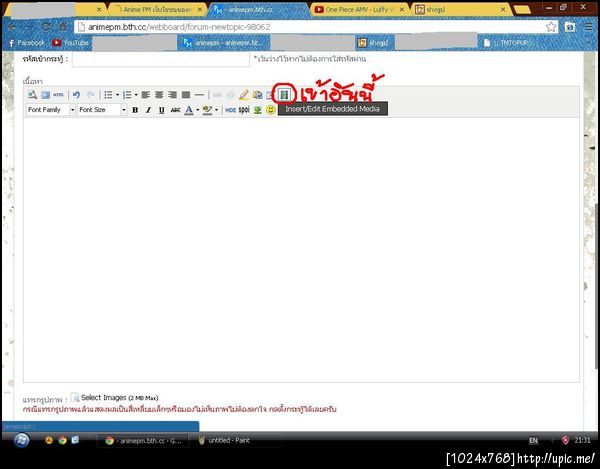600x469 pixels.
Task: Open the Font Family dropdown
Action: point(51,110)
